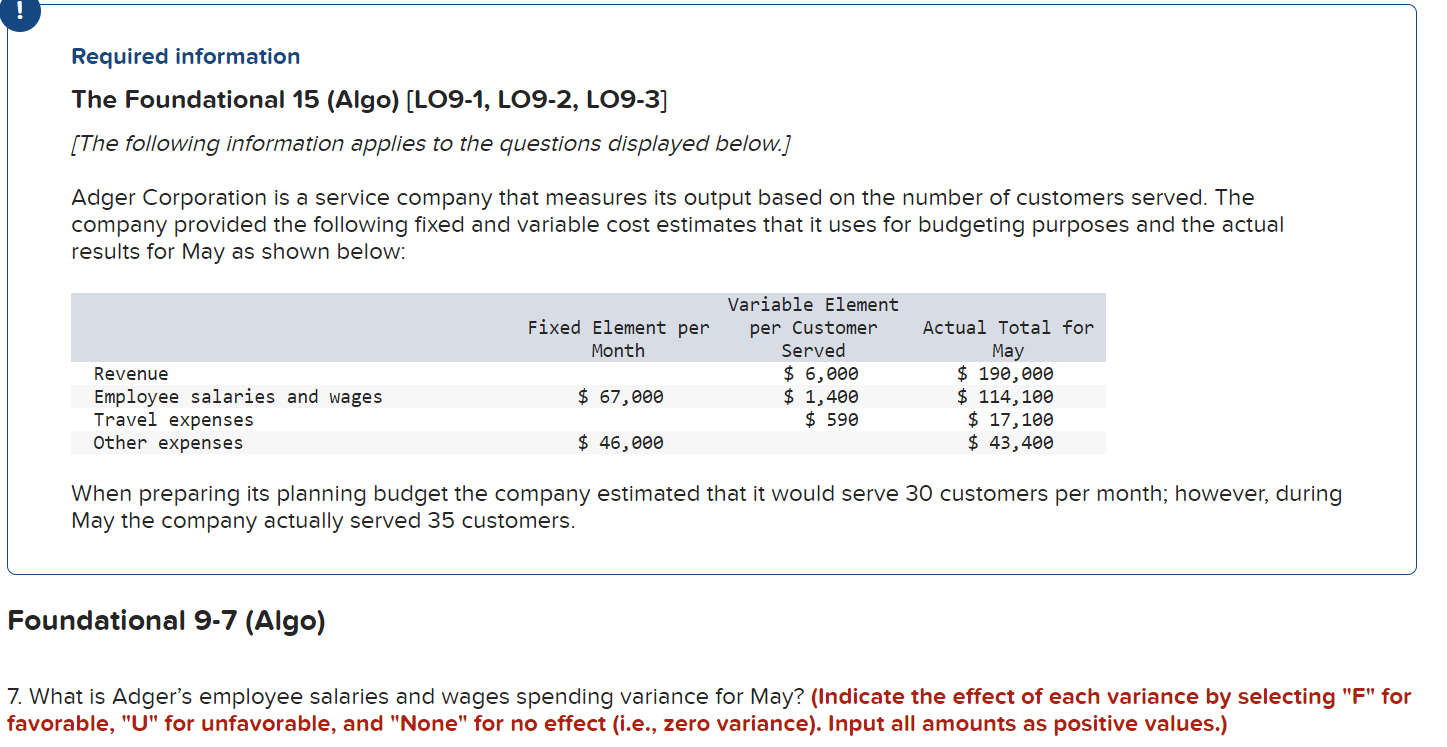This screenshot has width=1447, height=747.
Task: Click the "Travel expenses" row label
Action: click(x=174, y=420)
